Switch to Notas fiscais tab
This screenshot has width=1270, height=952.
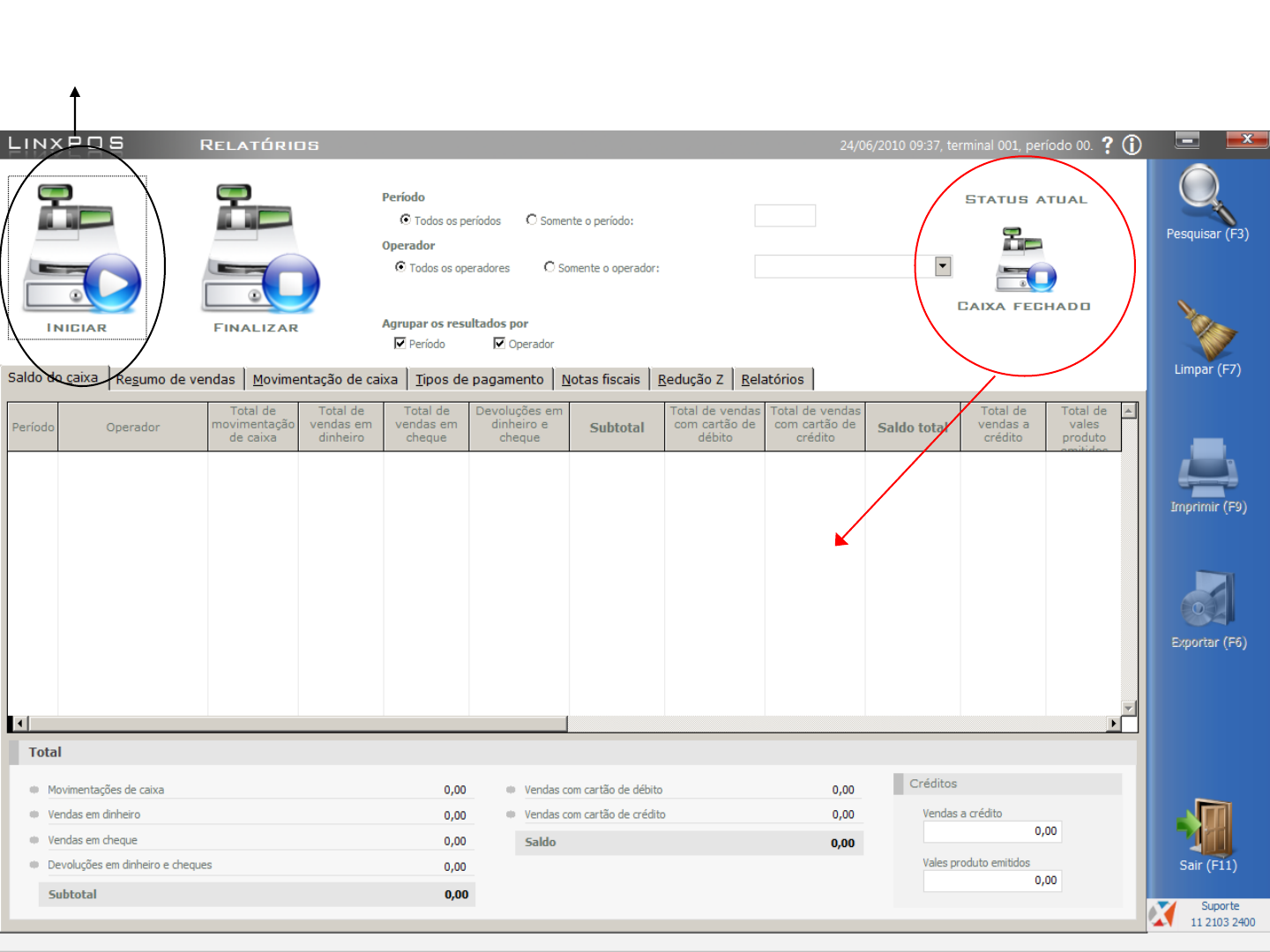point(601,379)
